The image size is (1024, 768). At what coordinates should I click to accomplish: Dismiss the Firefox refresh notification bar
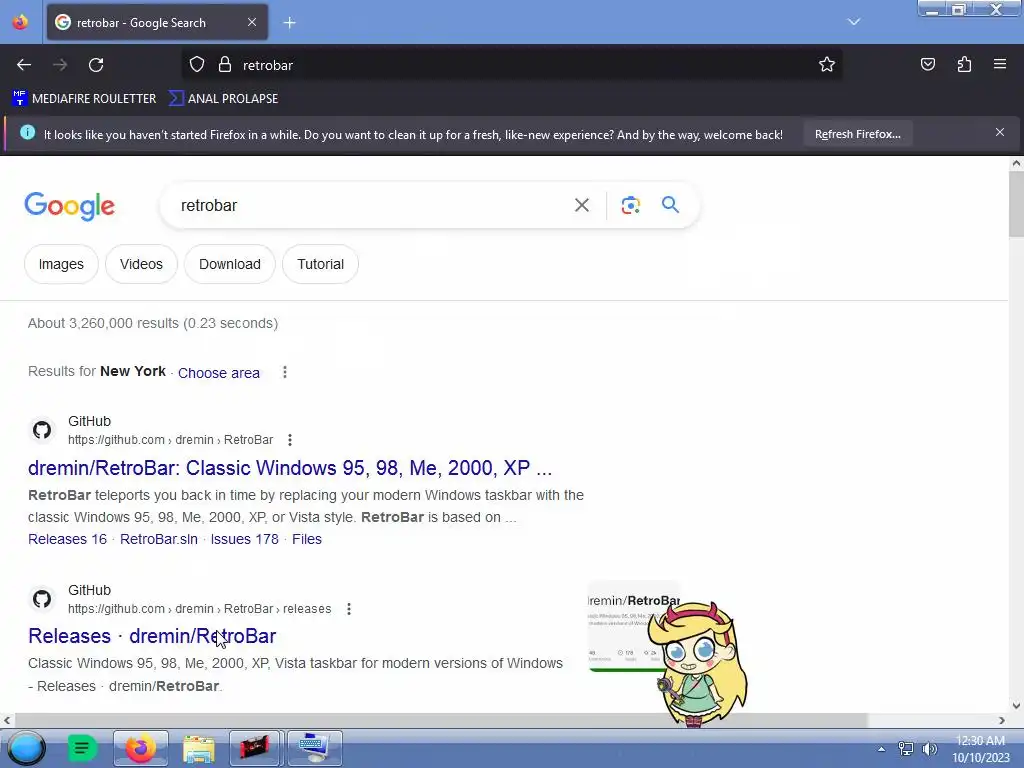[999, 133]
